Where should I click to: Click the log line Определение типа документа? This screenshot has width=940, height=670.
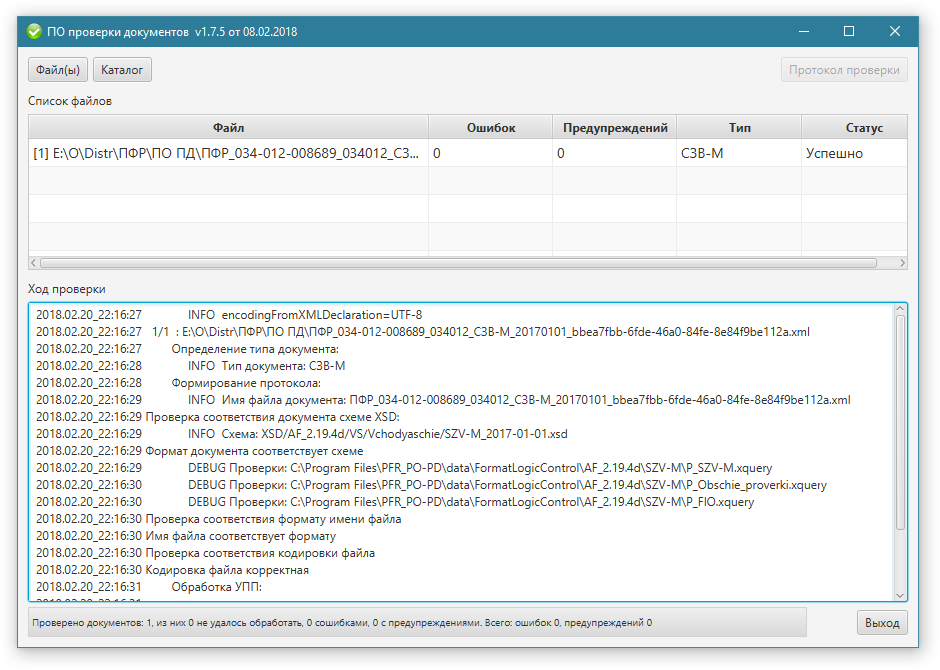187,349
